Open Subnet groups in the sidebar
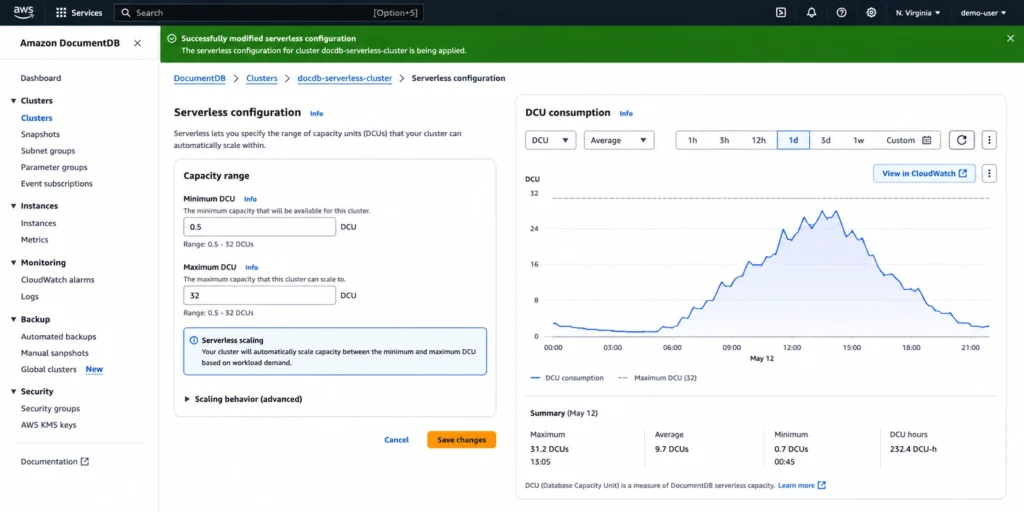 click(48, 151)
